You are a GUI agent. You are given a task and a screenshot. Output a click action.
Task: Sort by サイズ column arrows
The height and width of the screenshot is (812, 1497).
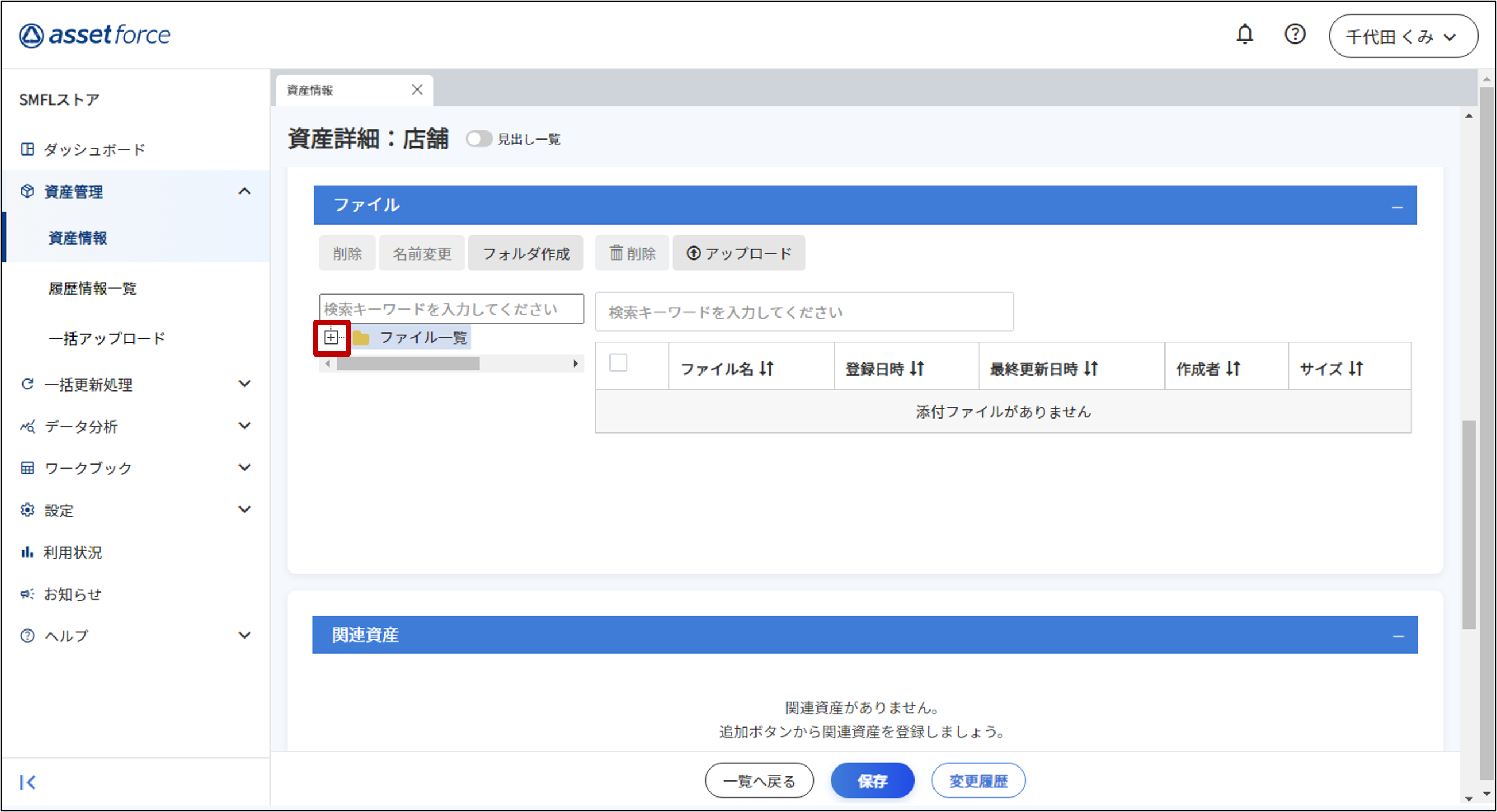point(1356,368)
